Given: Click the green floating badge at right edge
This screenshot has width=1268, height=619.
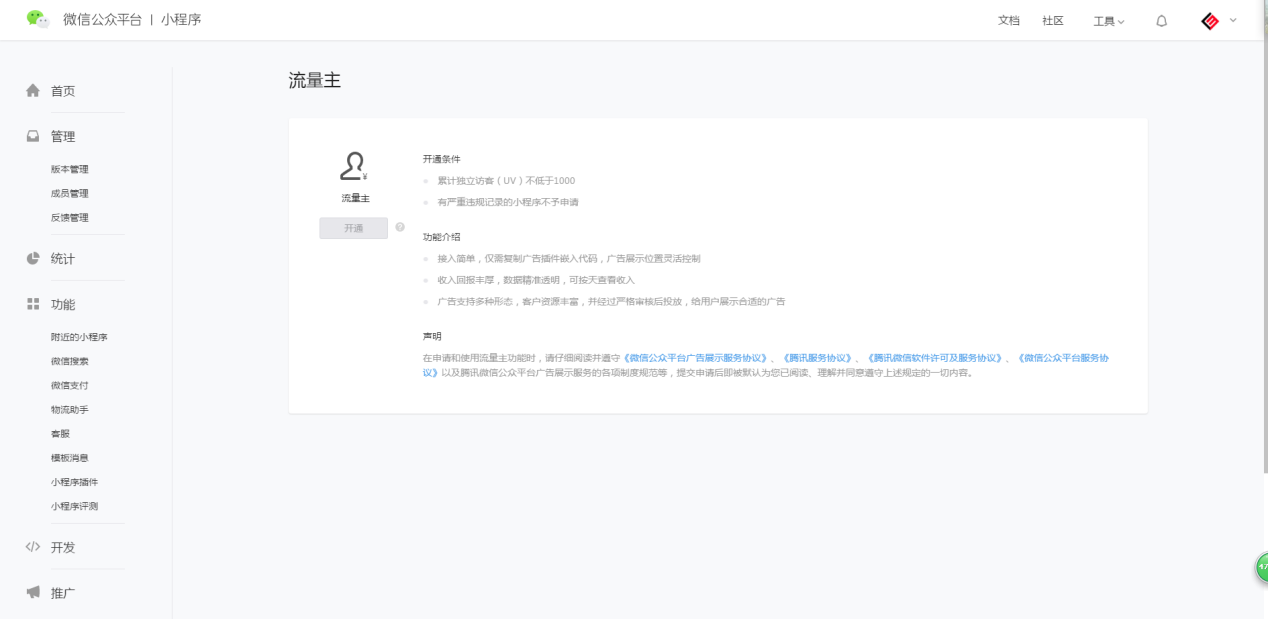Looking at the screenshot, I should (1262, 567).
